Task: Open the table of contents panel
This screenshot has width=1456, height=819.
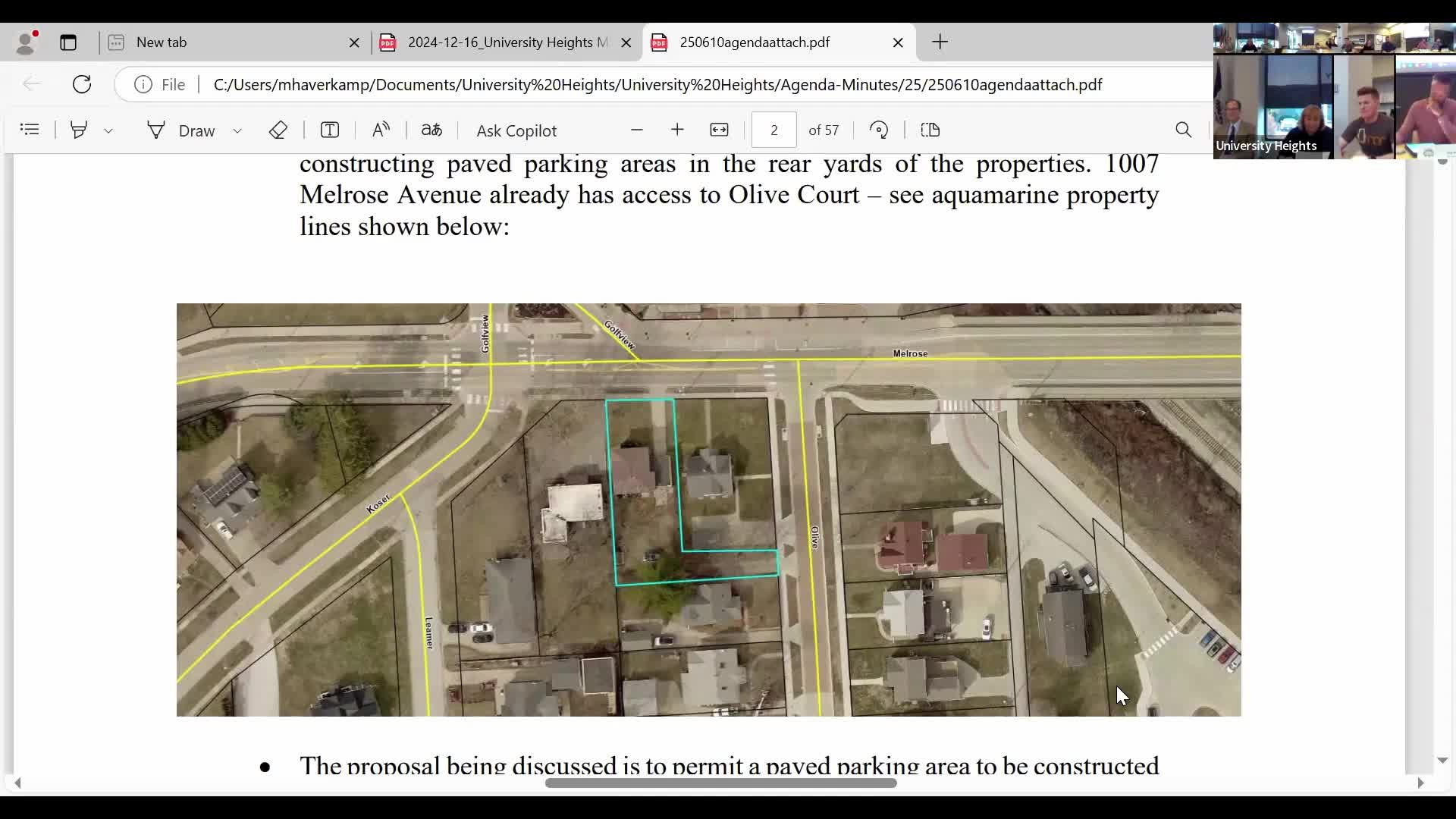Action: (30, 130)
